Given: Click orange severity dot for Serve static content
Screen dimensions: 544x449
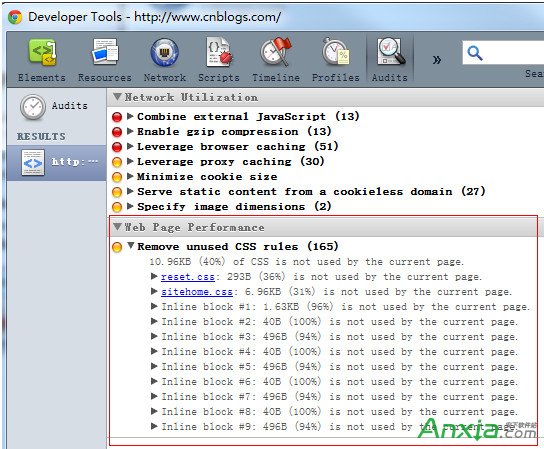Looking at the screenshot, I should [x=117, y=192].
